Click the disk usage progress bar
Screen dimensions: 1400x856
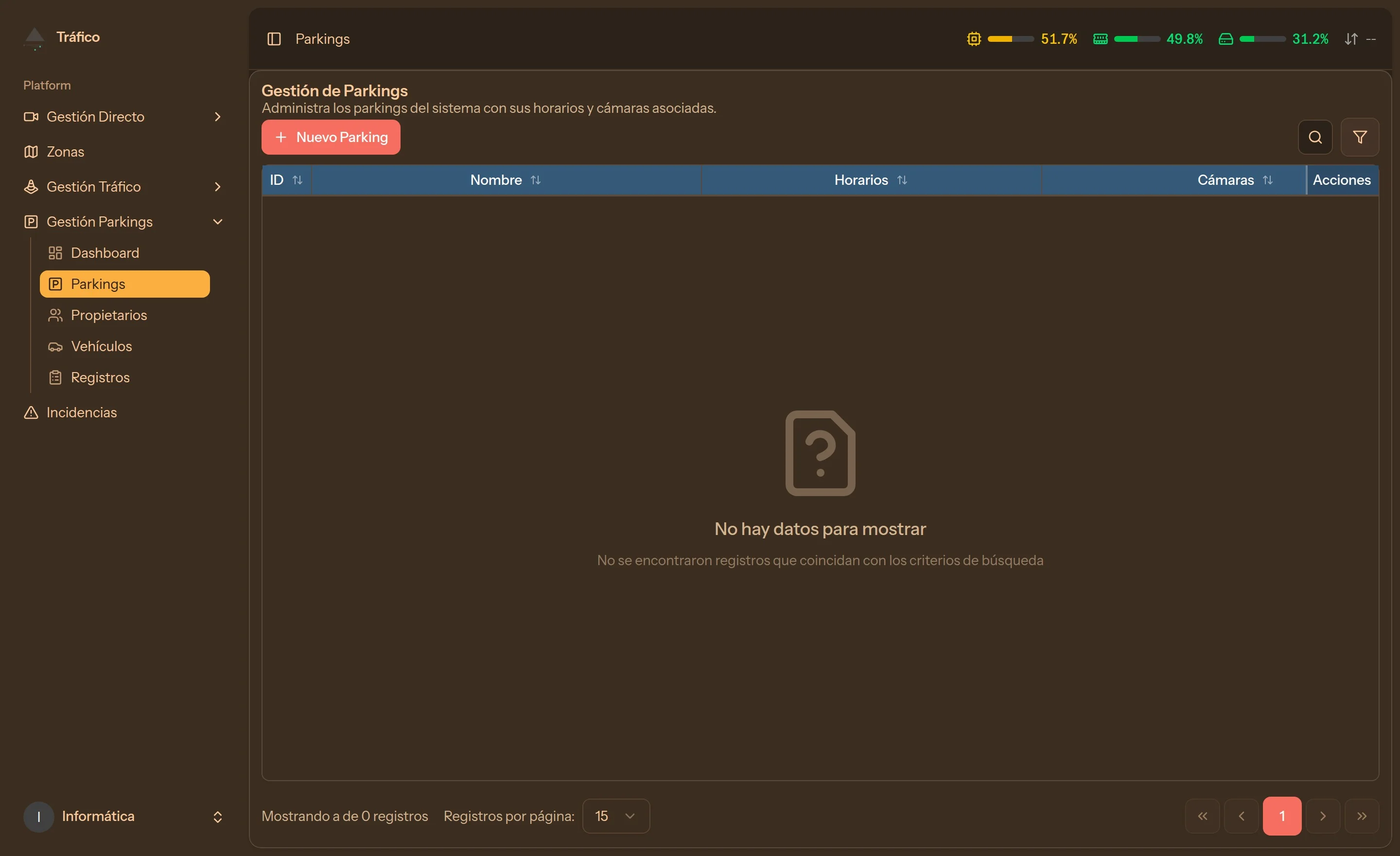coord(1262,38)
